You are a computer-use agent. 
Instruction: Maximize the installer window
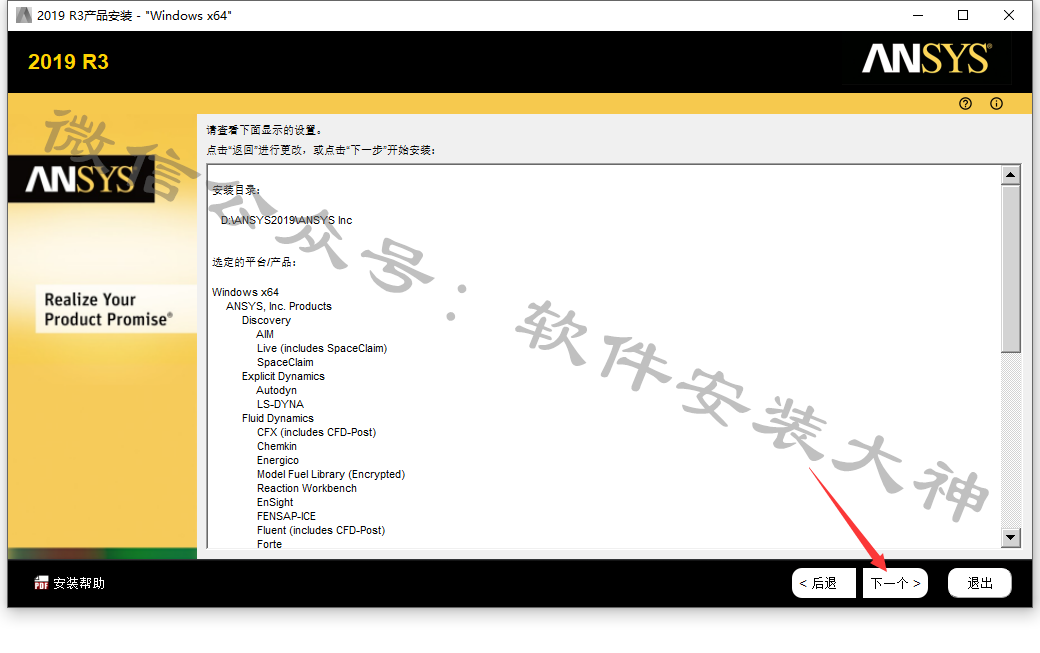click(x=963, y=15)
